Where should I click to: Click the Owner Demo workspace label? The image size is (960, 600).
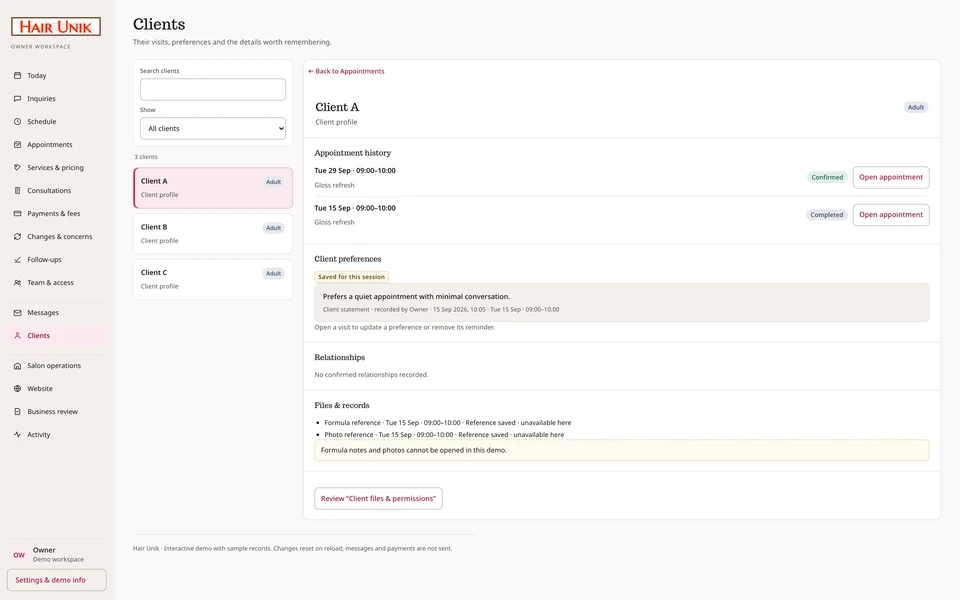pyautogui.click(x=58, y=555)
